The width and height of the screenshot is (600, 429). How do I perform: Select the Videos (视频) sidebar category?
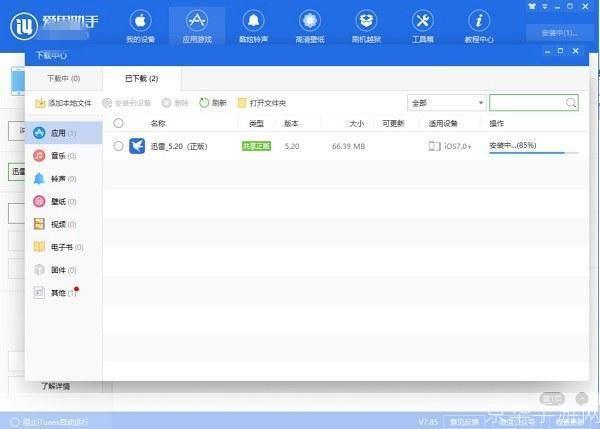(x=64, y=224)
